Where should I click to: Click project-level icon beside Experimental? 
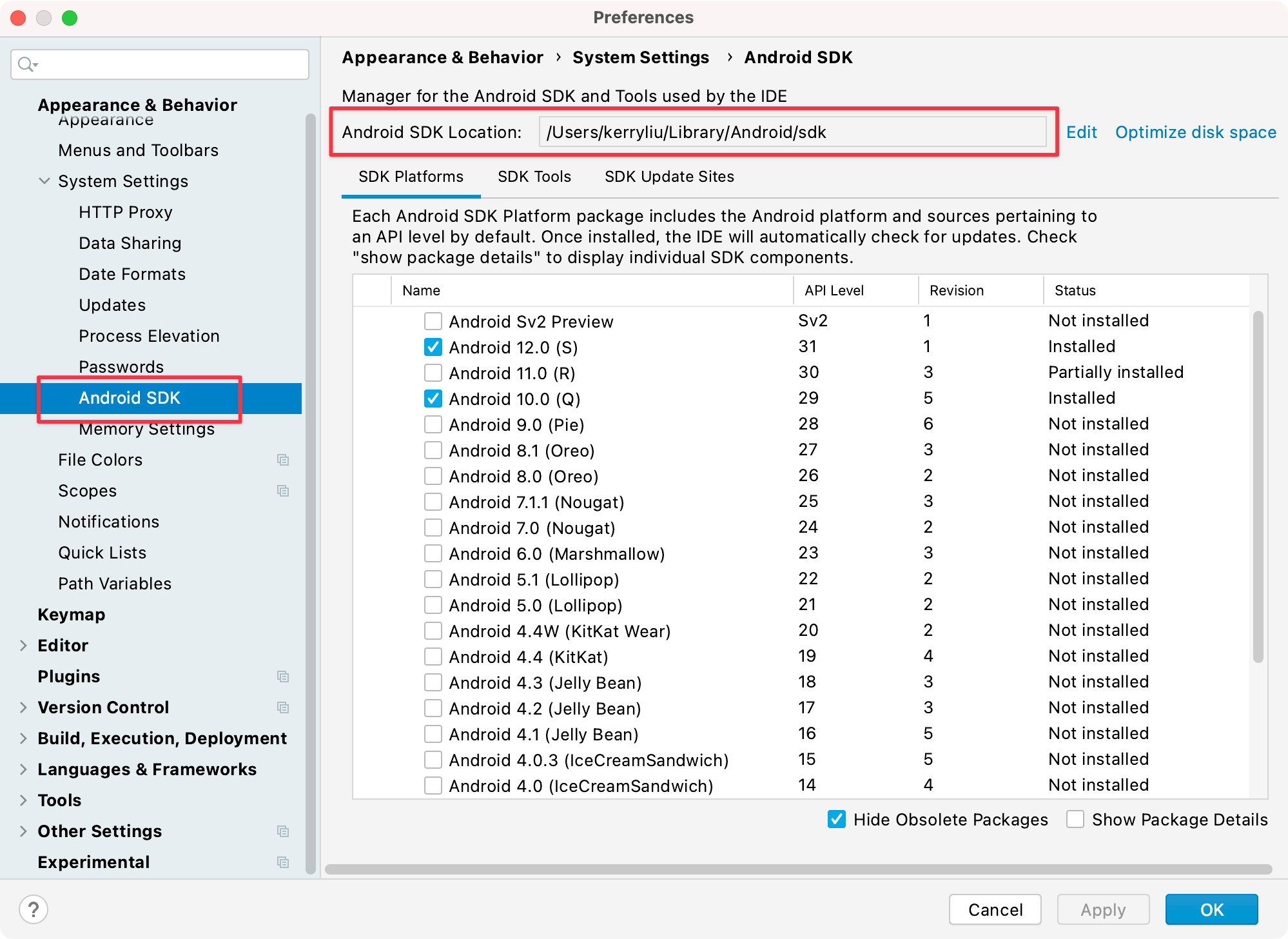click(282, 862)
